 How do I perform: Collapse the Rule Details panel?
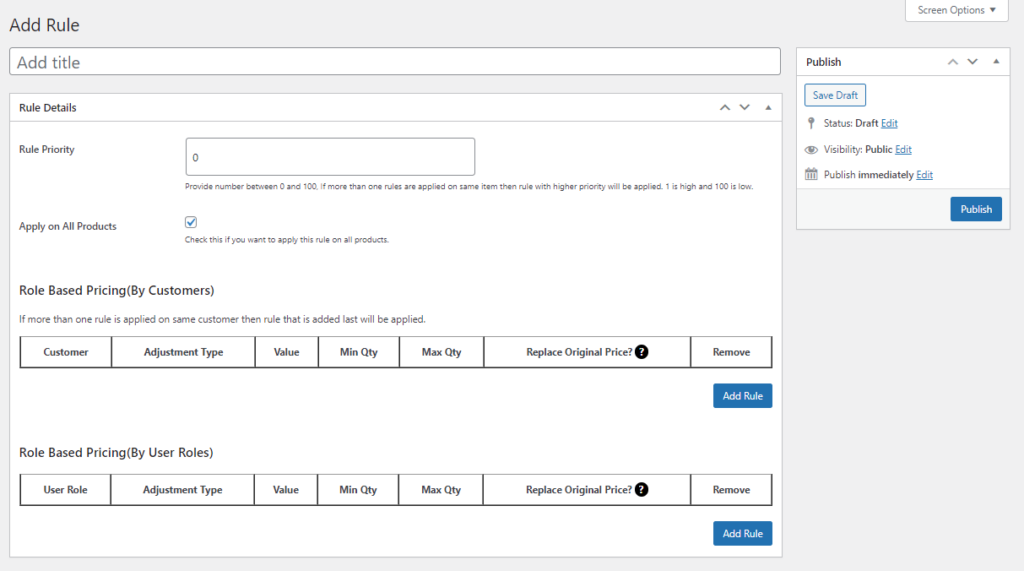(768, 108)
